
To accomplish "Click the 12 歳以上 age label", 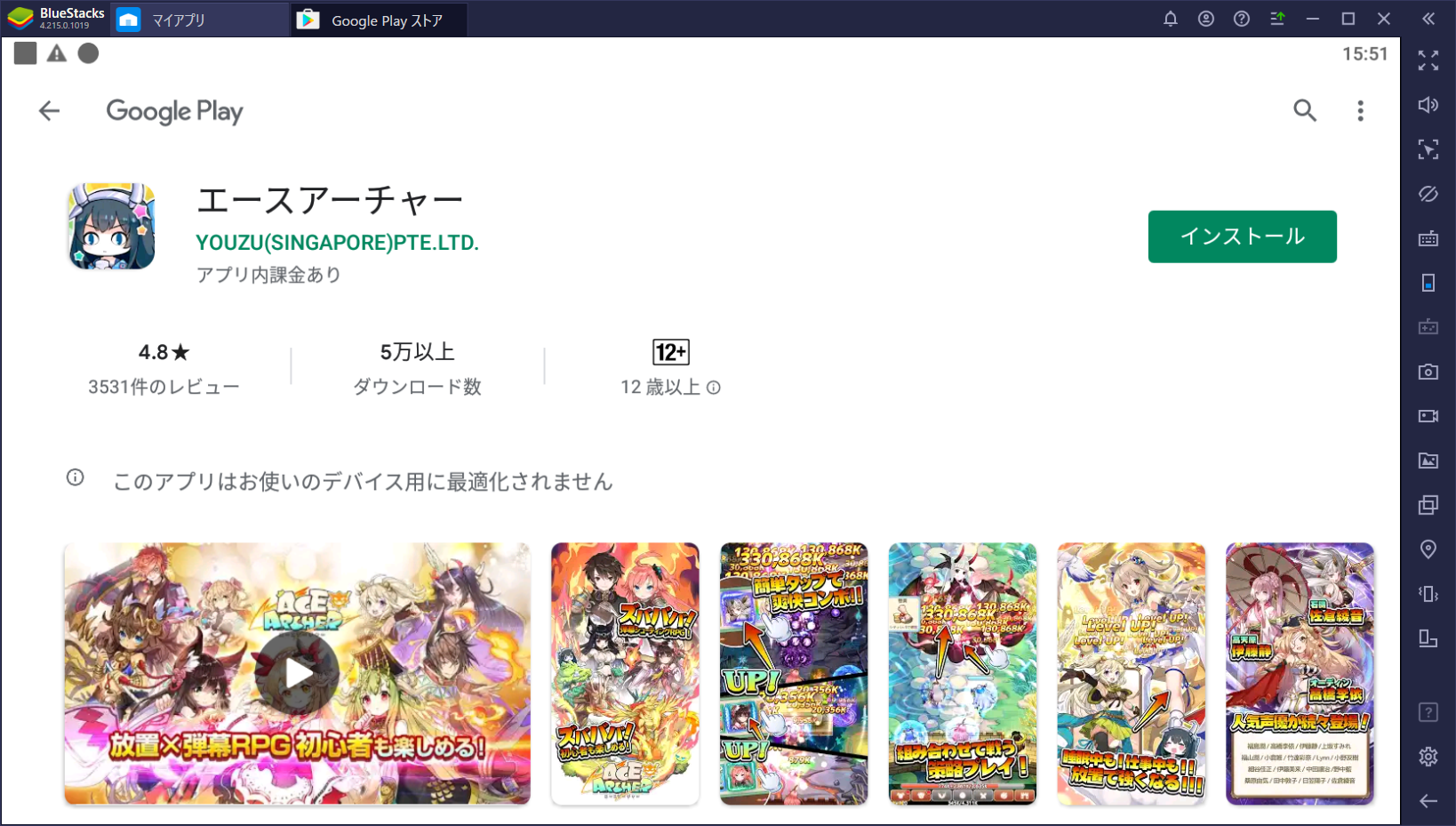I will click(x=660, y=388).
